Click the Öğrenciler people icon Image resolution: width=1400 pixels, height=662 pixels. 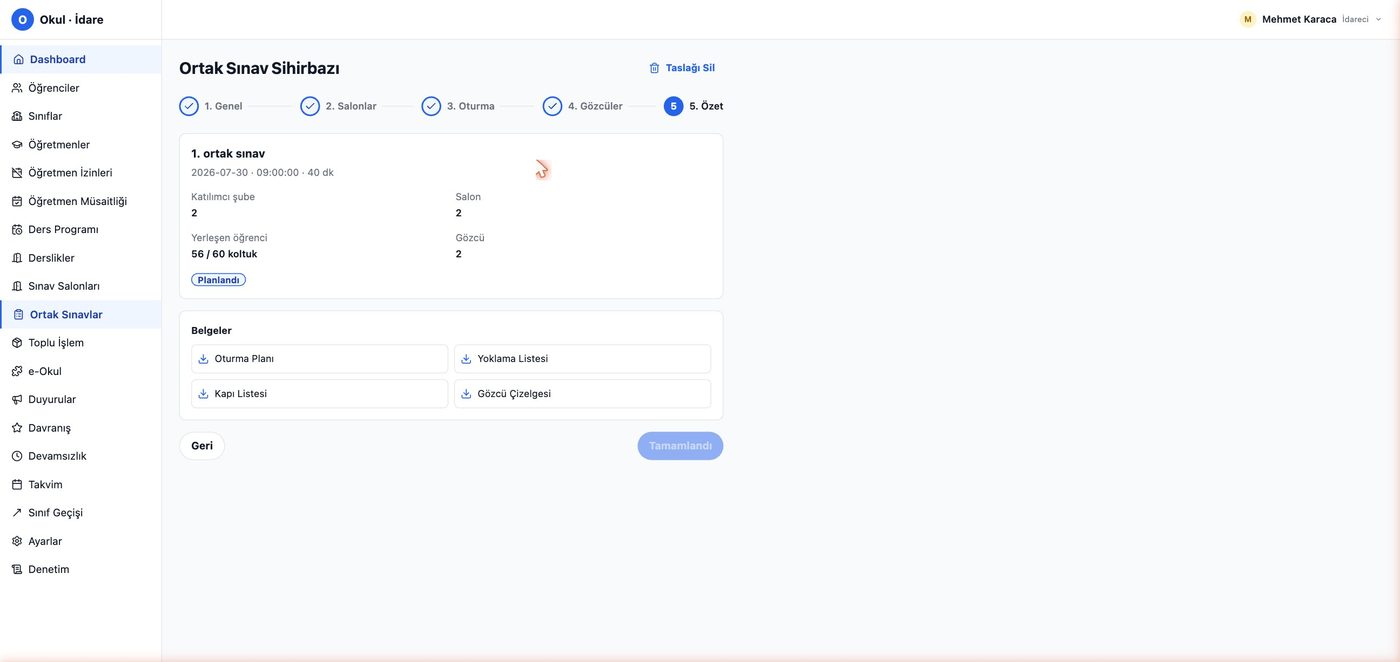click(x=17, y=88)
